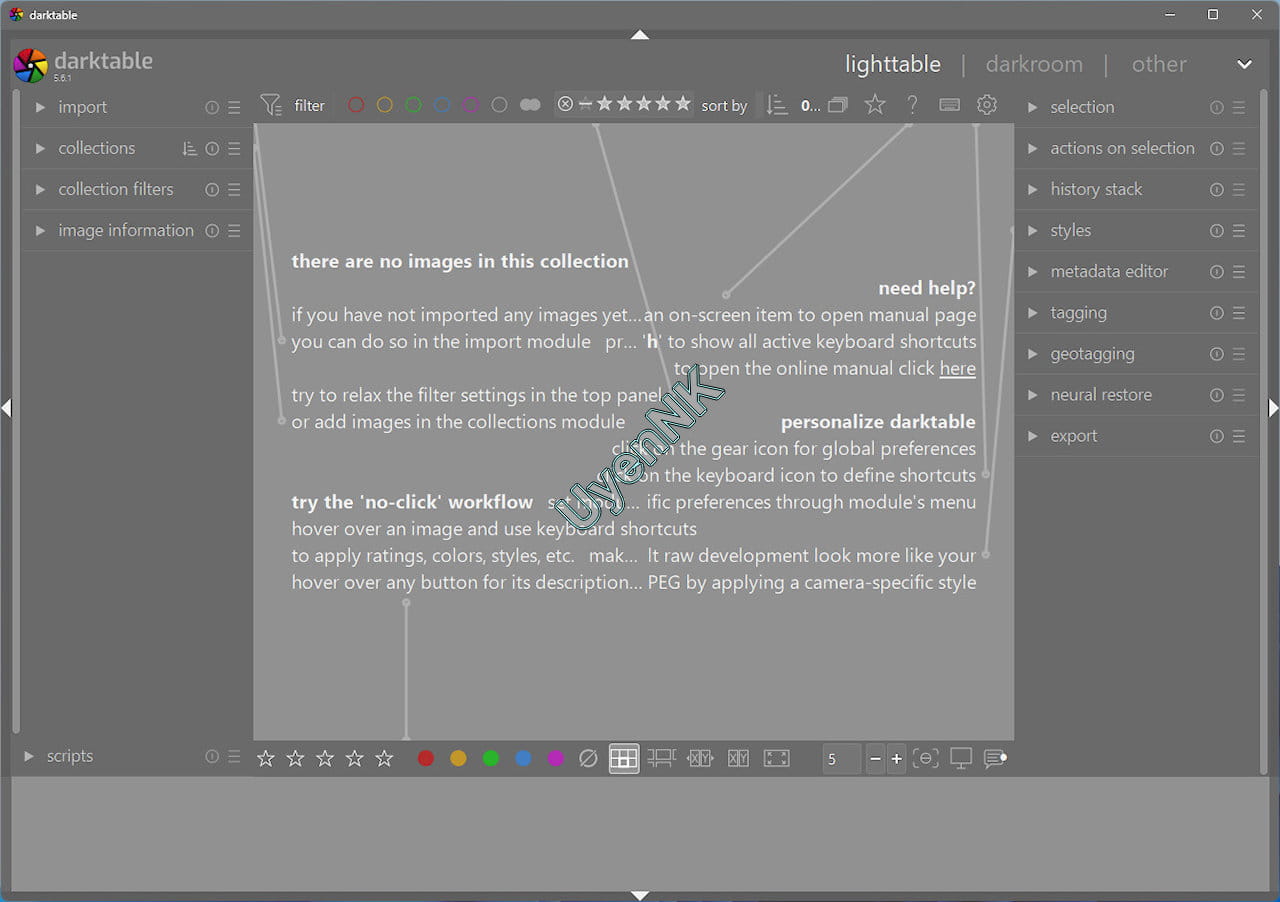Viewport: 1280px width, 902px height.
Task: Toggle the red color label filter circle
Action: click(355, 105)
